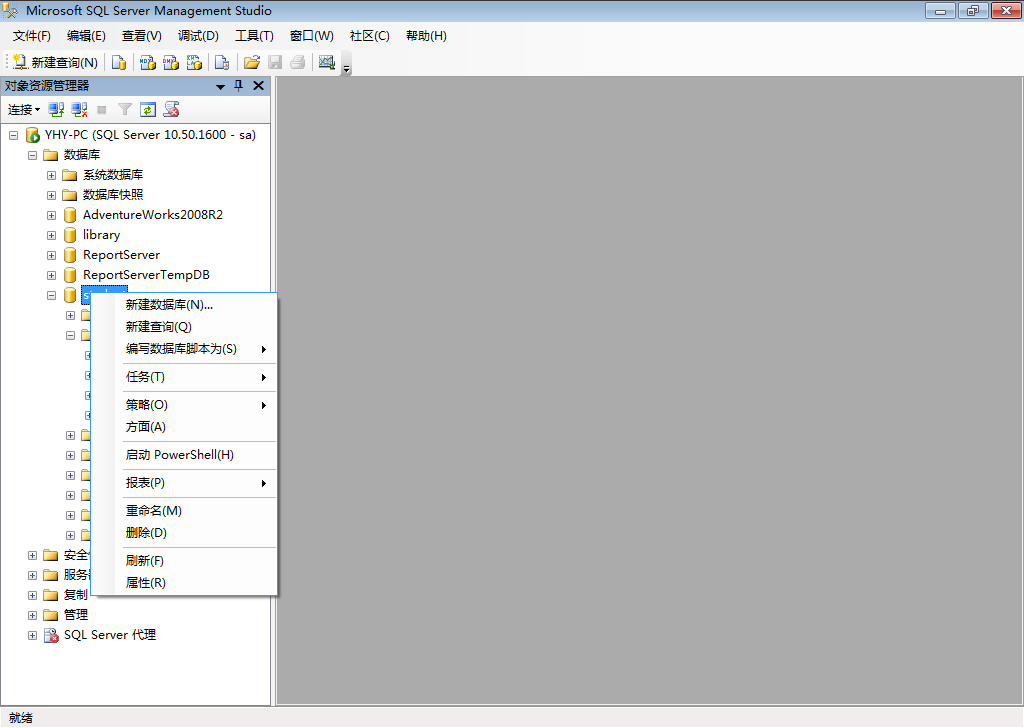Open the 查看(V) menu

142,36
